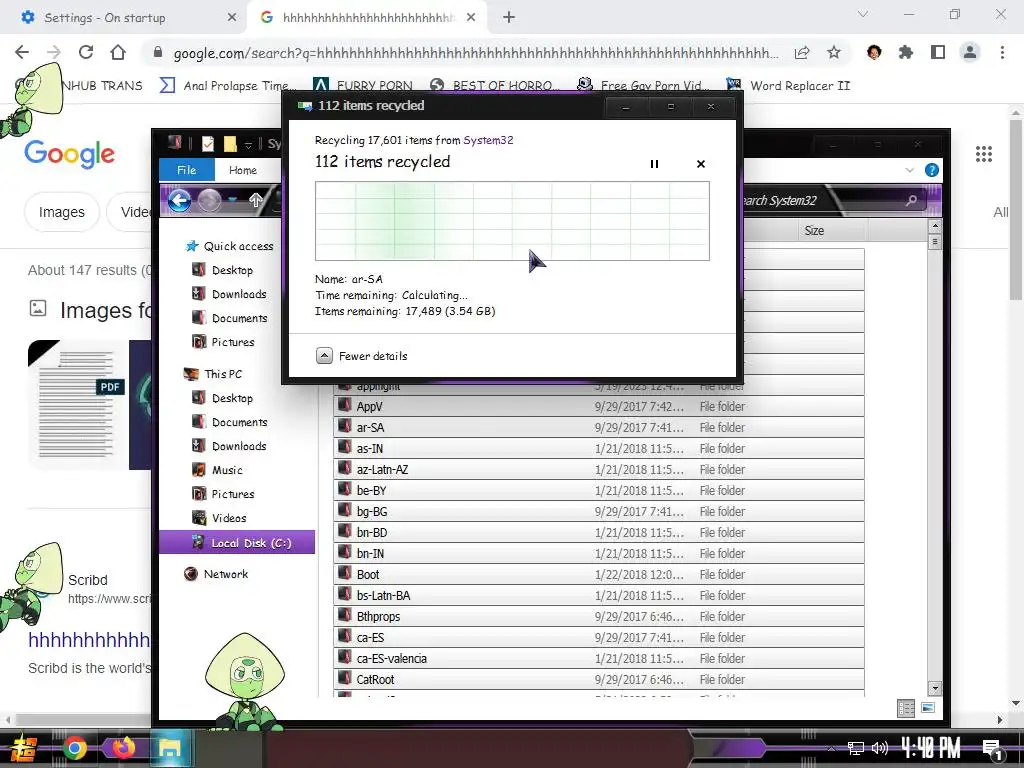Open Firefox from the taskbar
The image size is (1024, 768).
(x=123, y=748)
